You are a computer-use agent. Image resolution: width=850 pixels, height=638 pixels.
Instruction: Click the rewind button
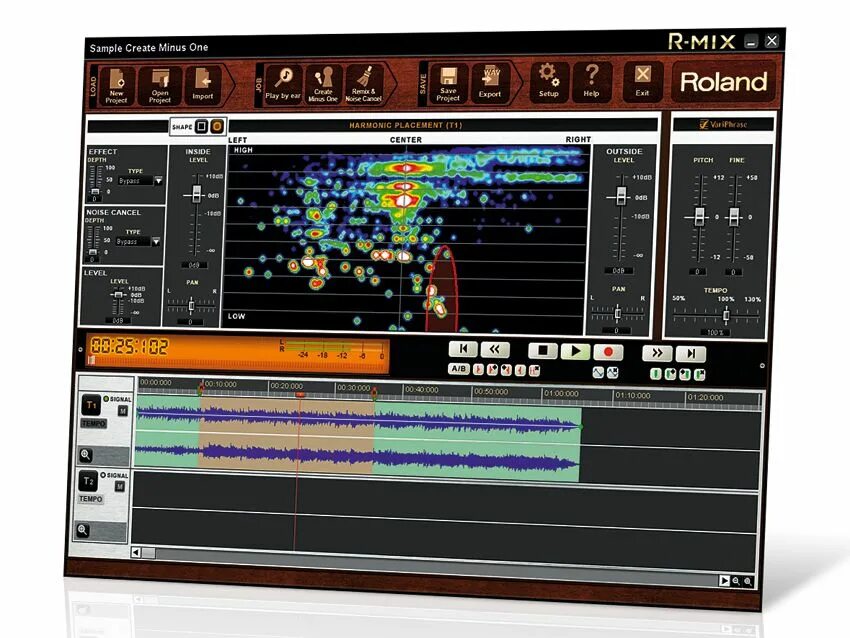(x=494, y=350)
